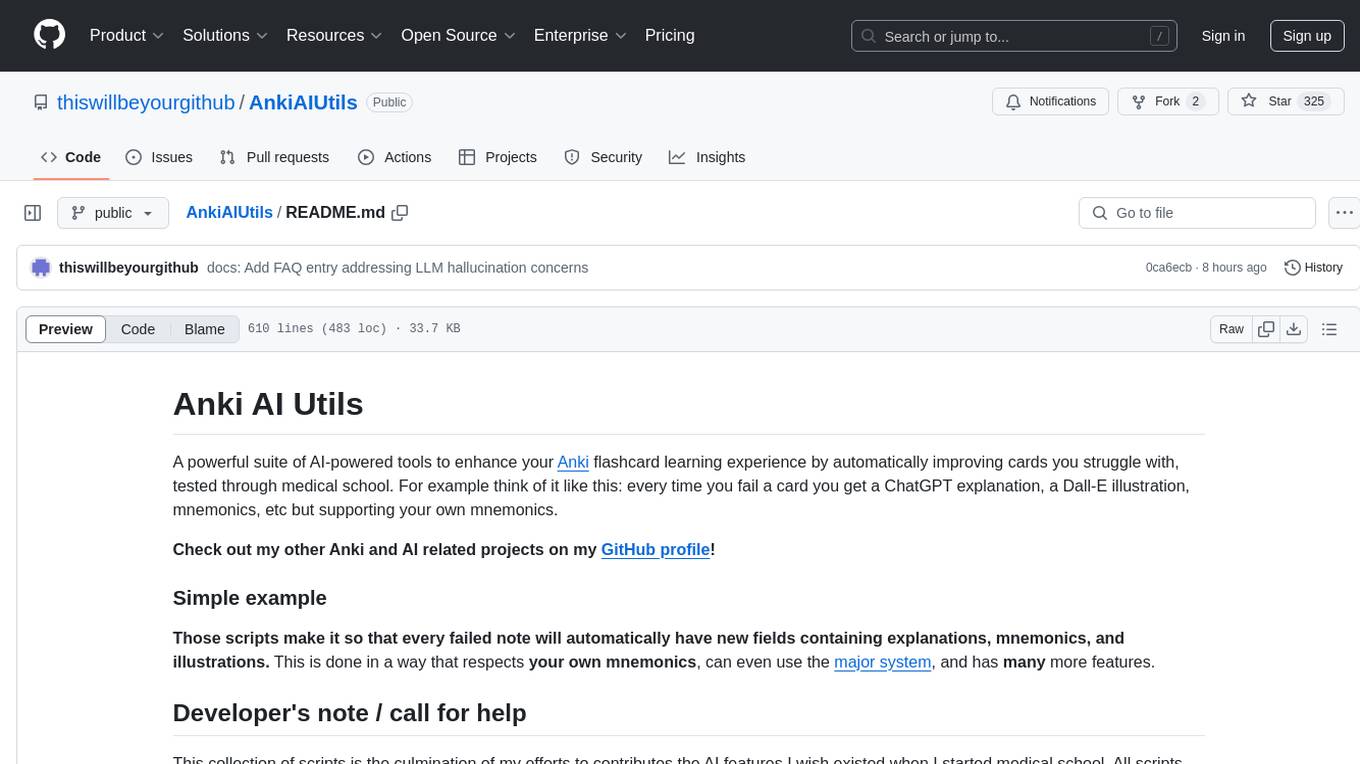Open AnkiAIUtils breadcrumb link

(229, 212)
